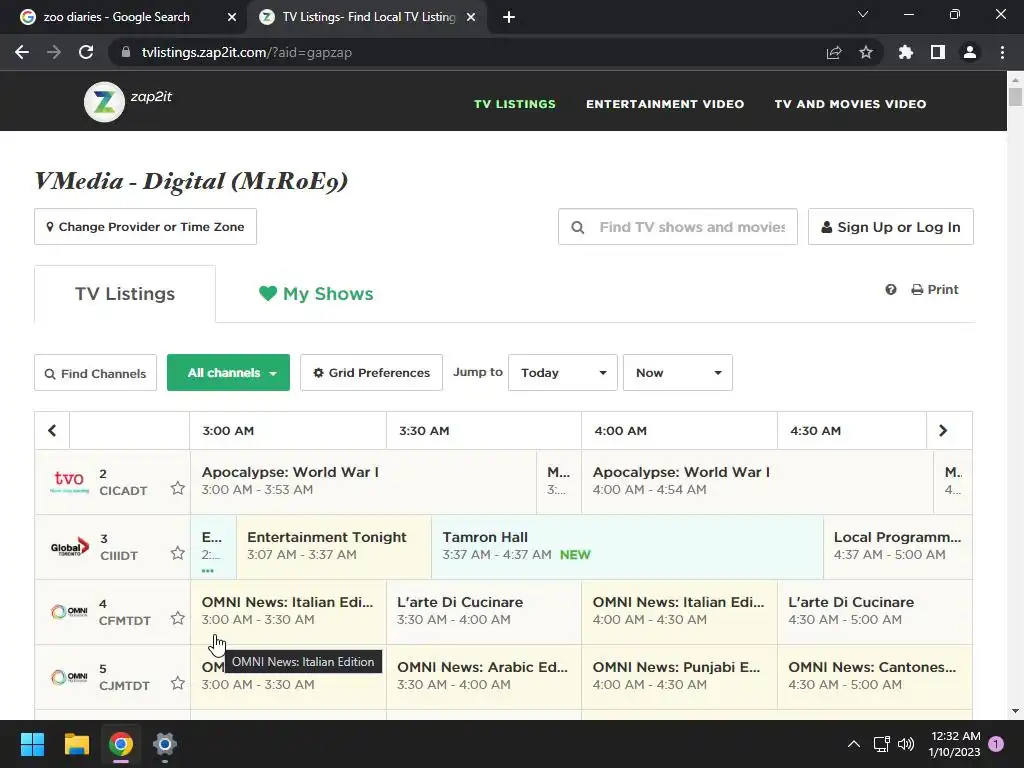Open a new browser tab

[x=509, y=18]
